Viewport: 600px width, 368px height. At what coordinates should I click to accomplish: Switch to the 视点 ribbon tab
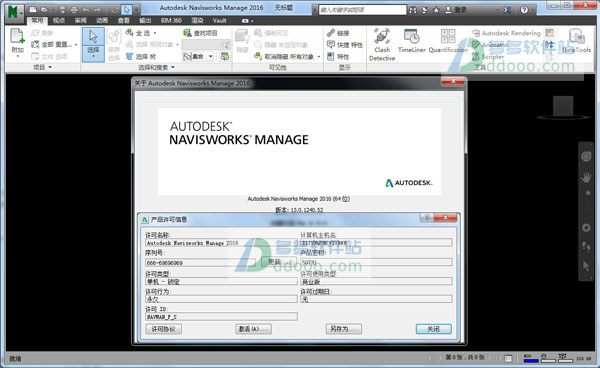tap(59, 20)
